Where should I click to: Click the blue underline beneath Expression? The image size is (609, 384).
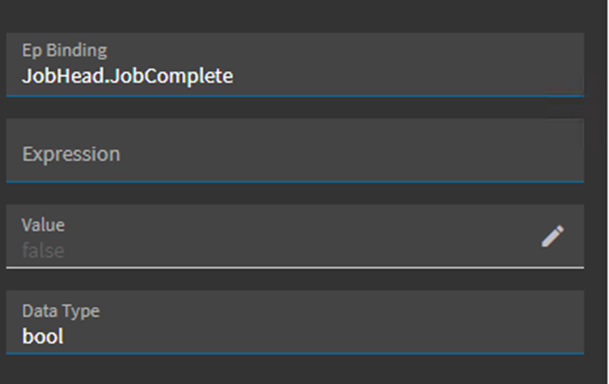point(295,181)
